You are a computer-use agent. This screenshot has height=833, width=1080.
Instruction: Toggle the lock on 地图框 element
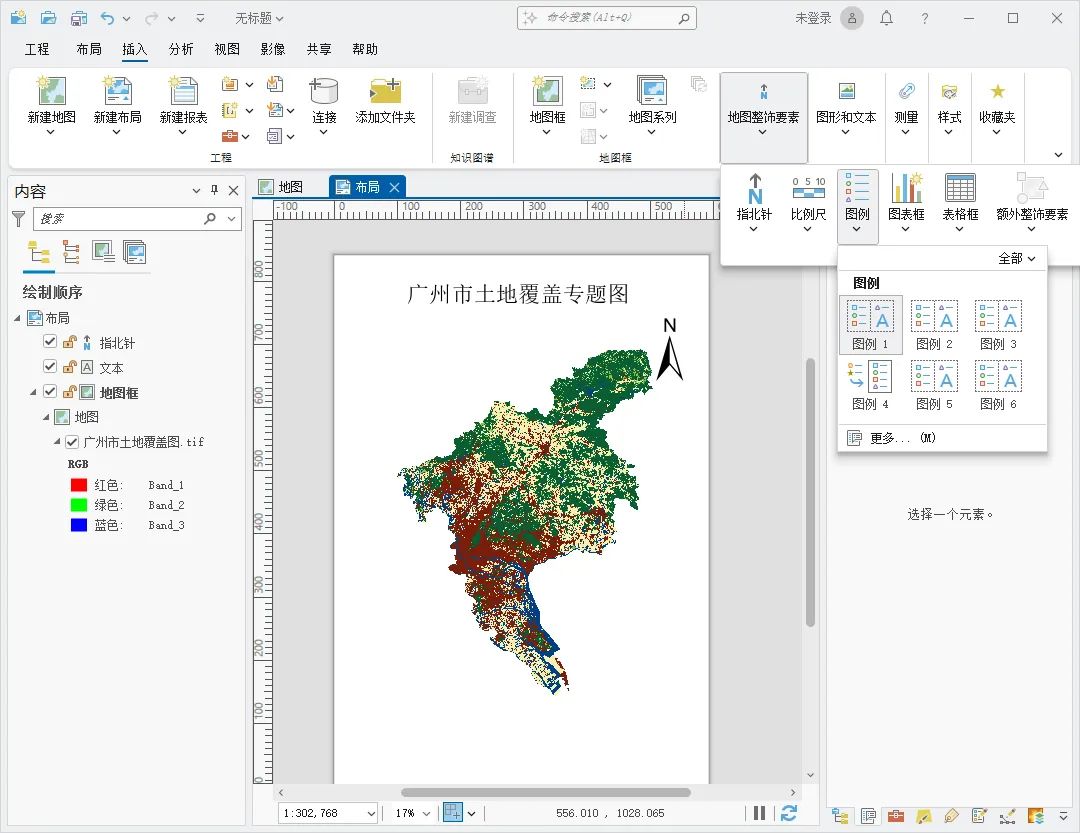pyautogui.click(x=70, y=391)
